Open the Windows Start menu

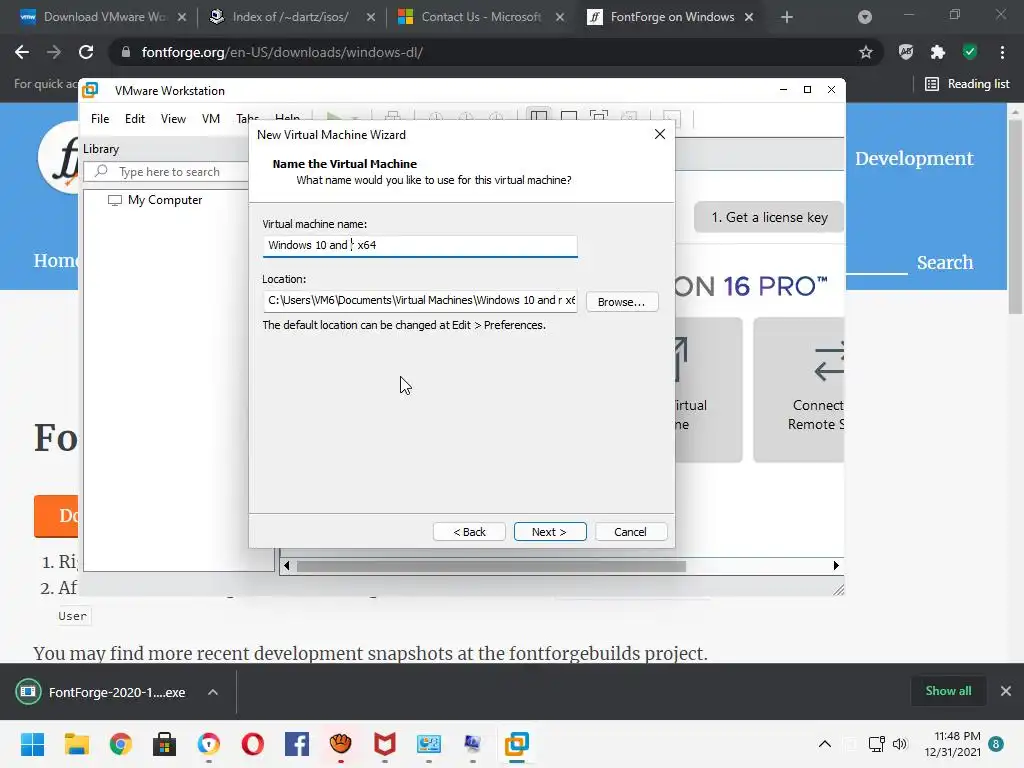point(32,744)
